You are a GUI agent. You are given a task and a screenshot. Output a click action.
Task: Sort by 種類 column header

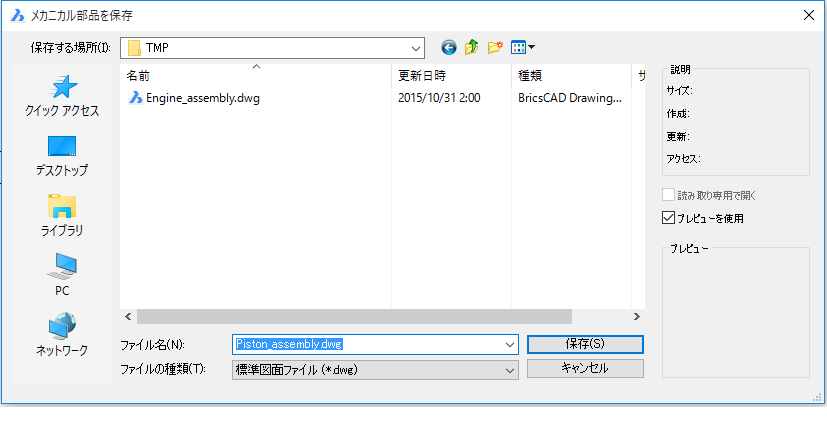(571, 76)
